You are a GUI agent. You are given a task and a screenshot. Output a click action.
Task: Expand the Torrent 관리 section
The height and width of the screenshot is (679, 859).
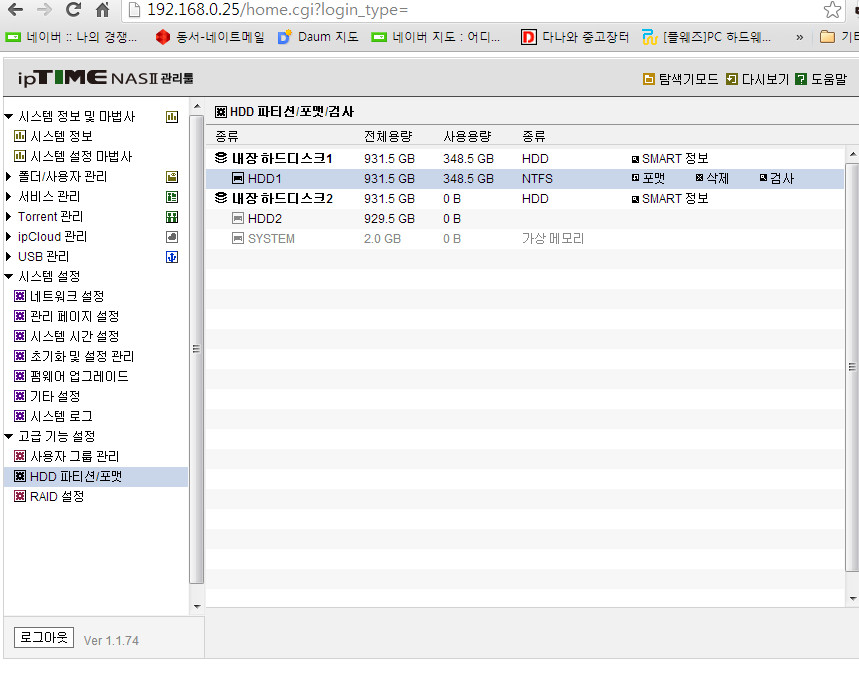tap(8, 216)
